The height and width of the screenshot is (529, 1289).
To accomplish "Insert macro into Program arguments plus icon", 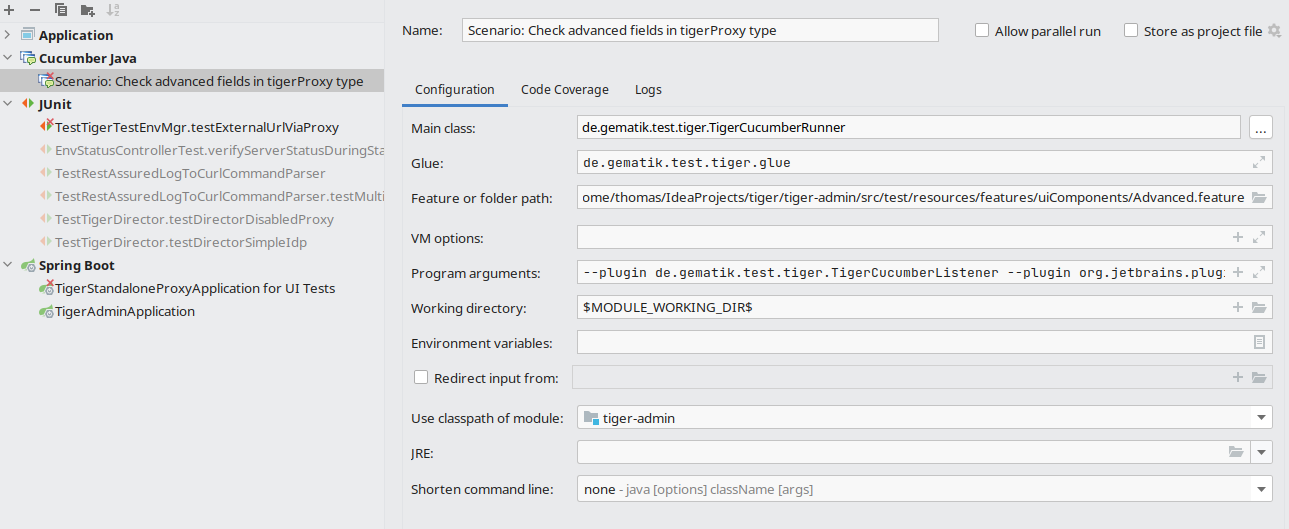I will tap(1238, 272).
